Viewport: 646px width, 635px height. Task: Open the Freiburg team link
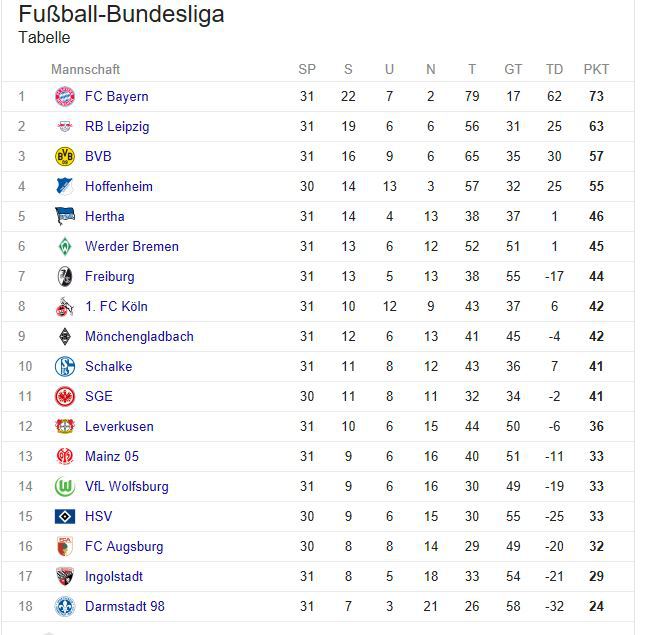pos(109,277)
